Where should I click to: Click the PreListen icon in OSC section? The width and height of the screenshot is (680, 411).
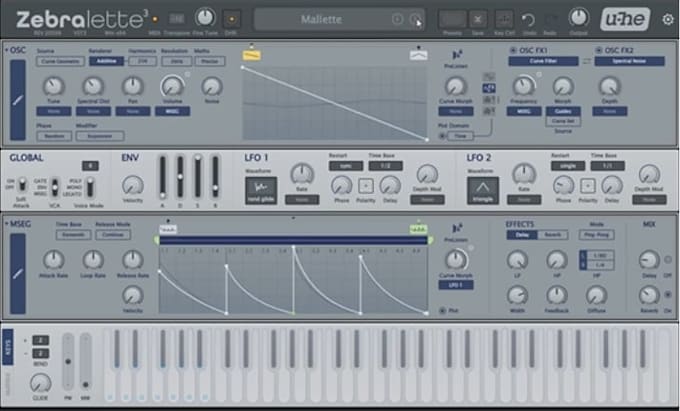pos(457,55)
